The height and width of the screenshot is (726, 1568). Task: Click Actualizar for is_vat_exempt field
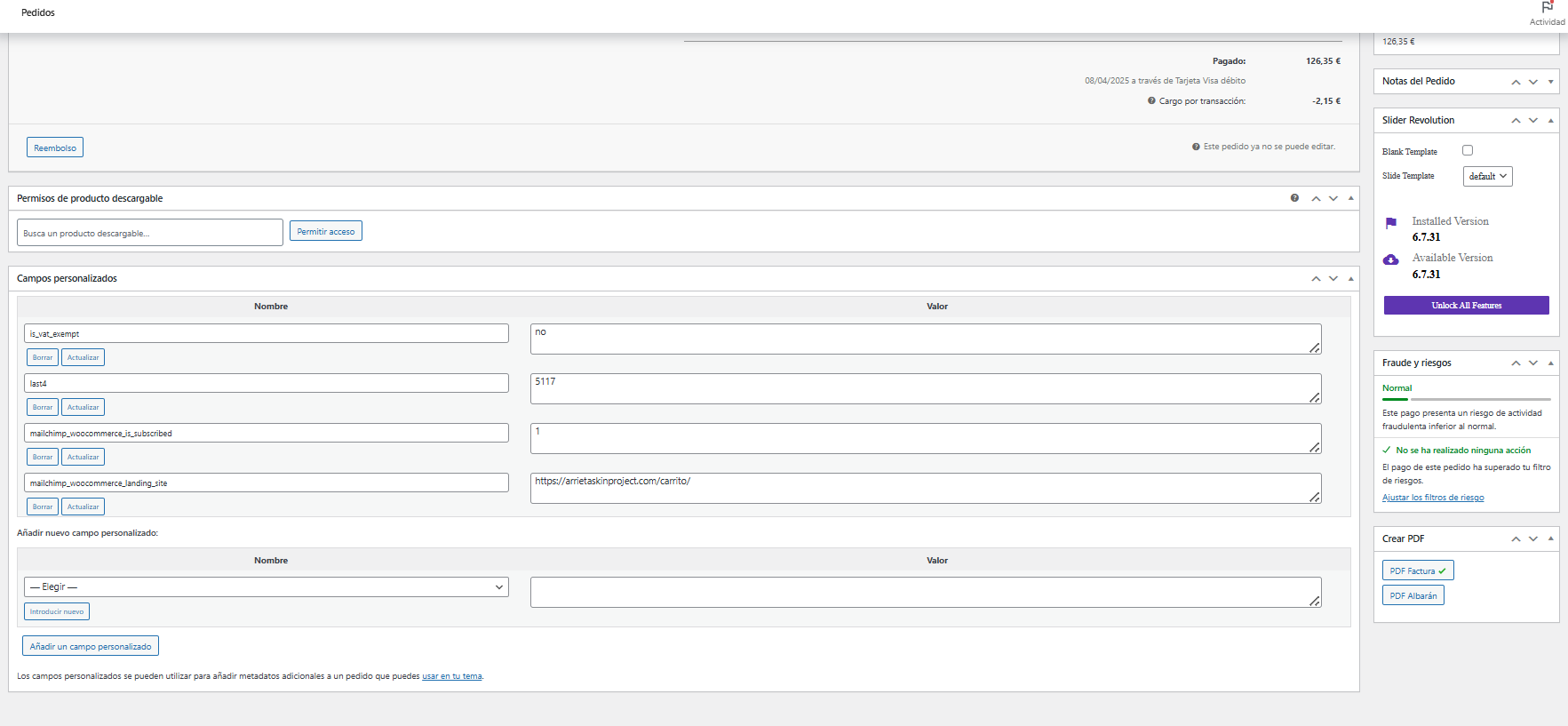(84, 357)
